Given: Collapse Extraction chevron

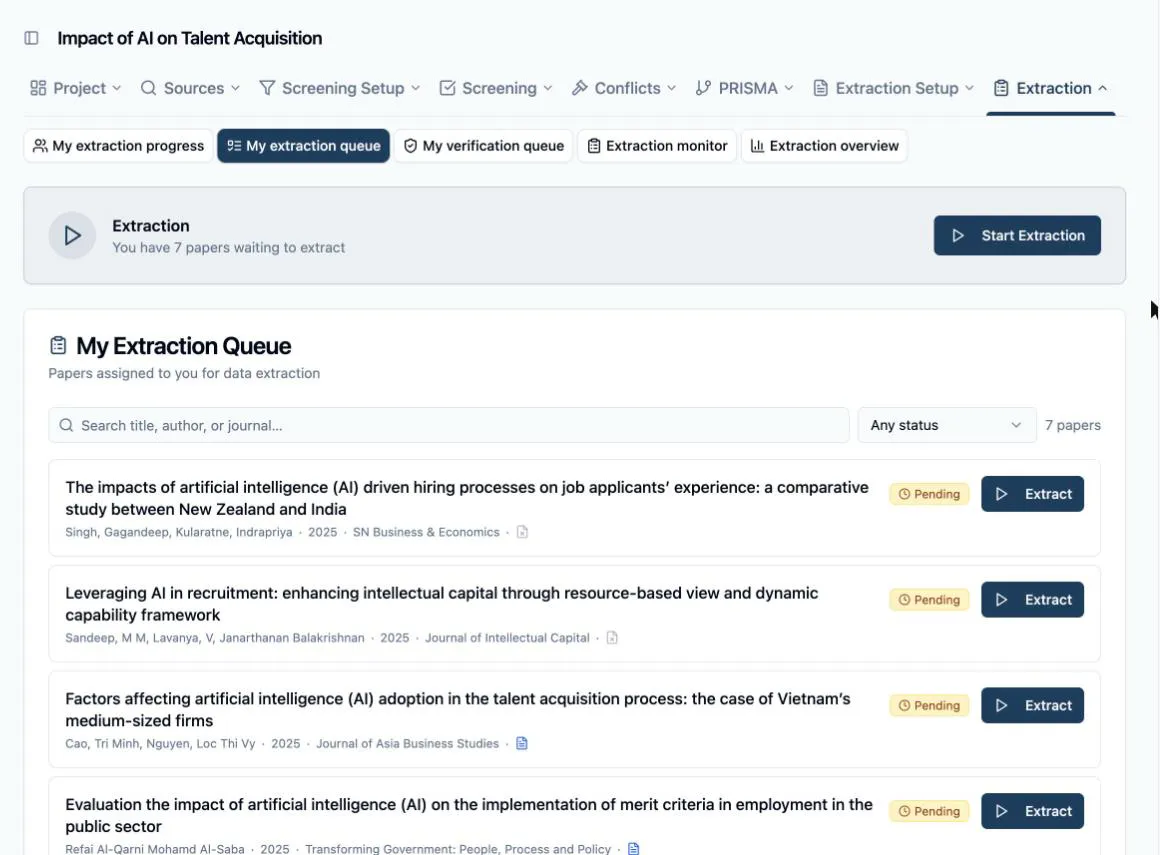Looking at the screenshot, I should point(1102,88).
